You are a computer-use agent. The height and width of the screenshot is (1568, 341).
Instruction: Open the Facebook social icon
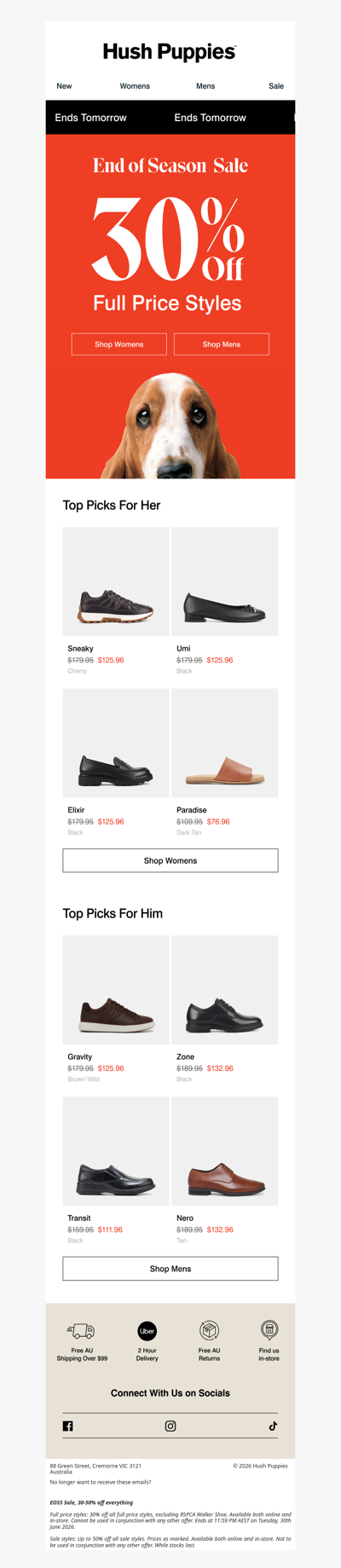(x=68, y=1426)
